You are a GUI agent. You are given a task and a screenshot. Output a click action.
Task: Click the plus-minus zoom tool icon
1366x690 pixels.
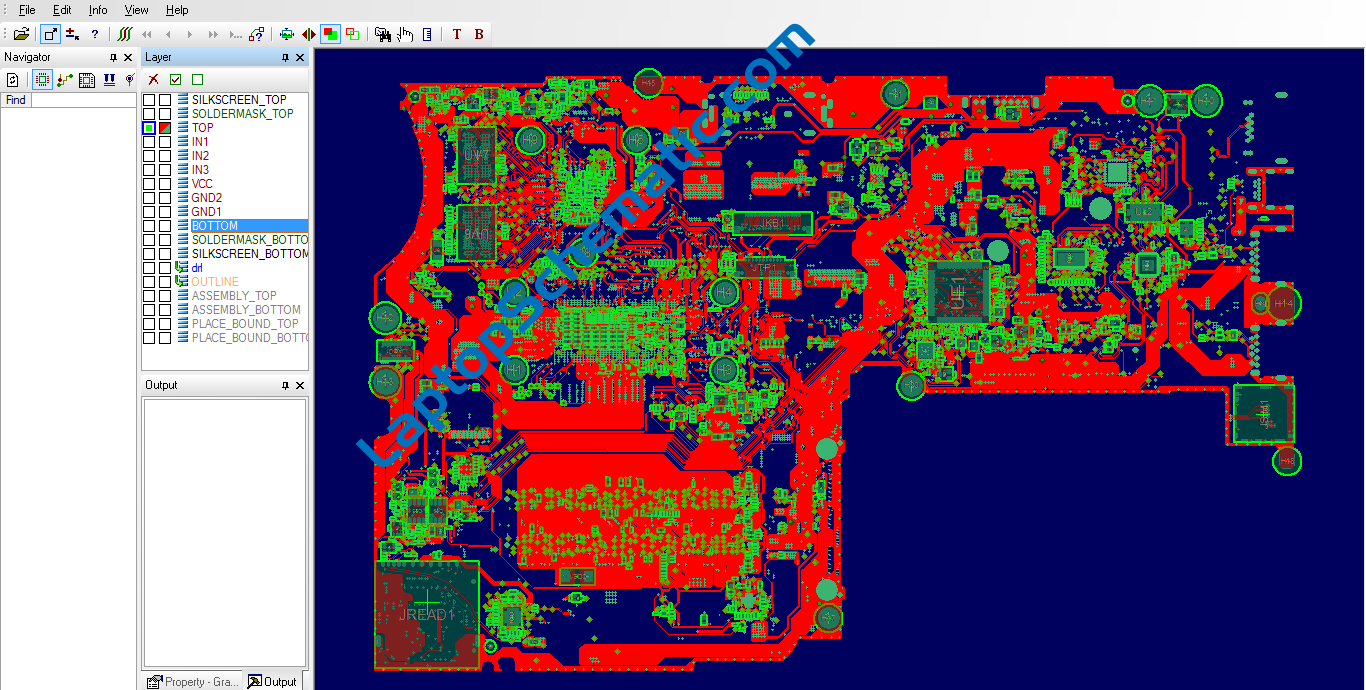pyautogui.click(x=72, y=34)
